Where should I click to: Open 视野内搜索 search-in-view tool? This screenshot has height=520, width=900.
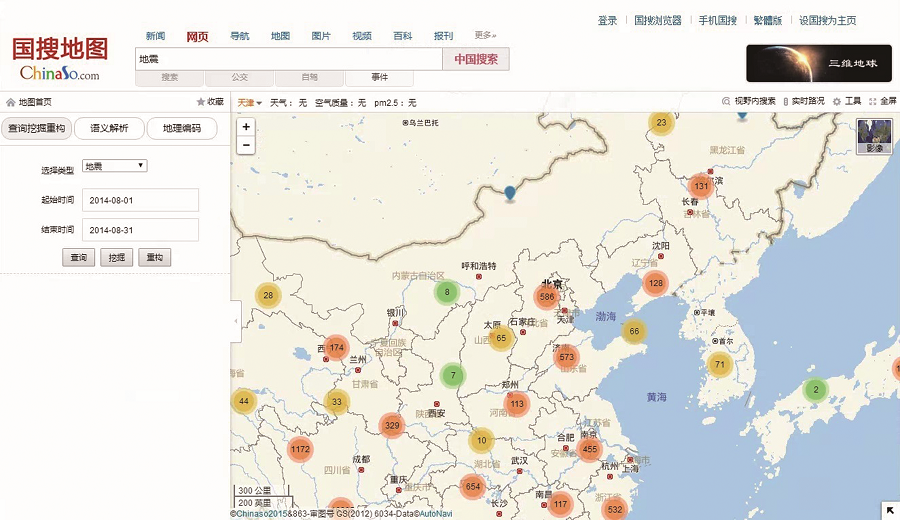point(727,102)
